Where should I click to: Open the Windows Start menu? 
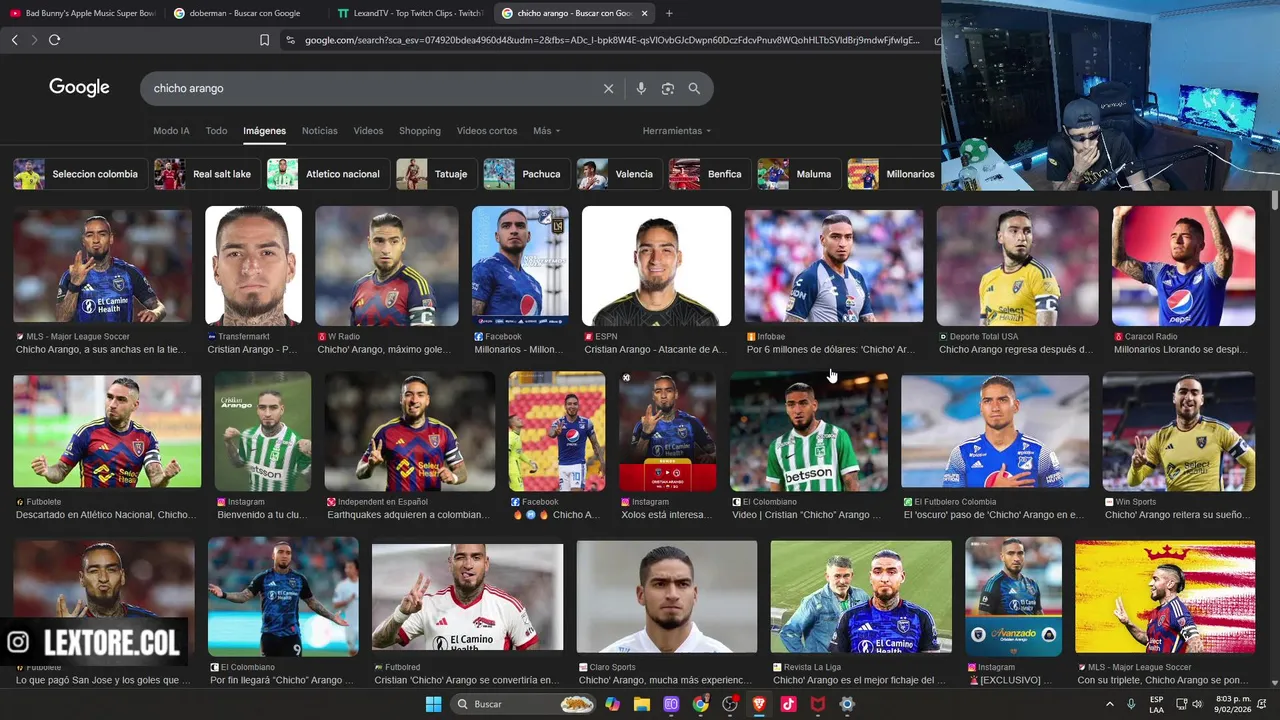pos(433,704)
